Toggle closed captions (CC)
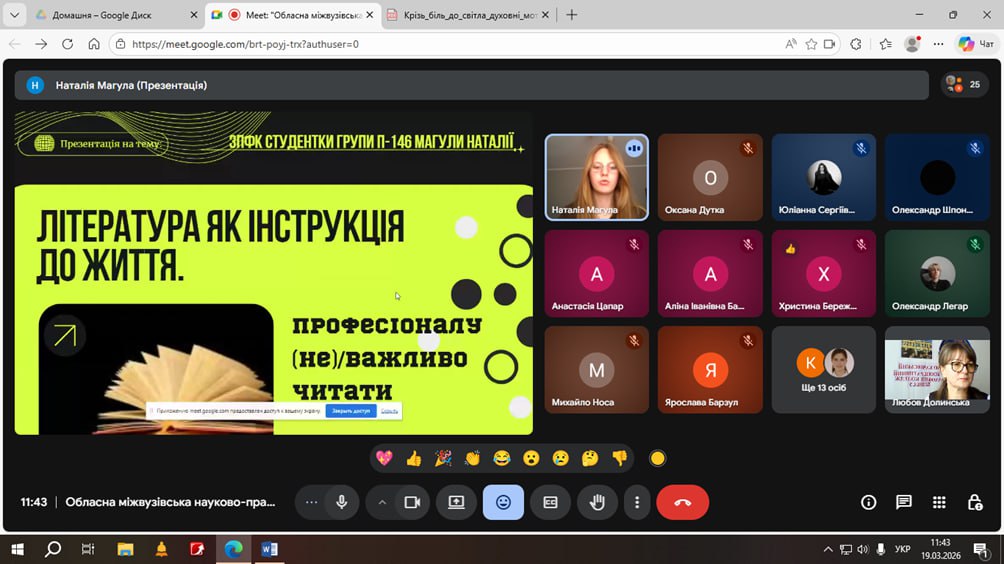This screenshot has width=1004, height=564. point(550,502)
